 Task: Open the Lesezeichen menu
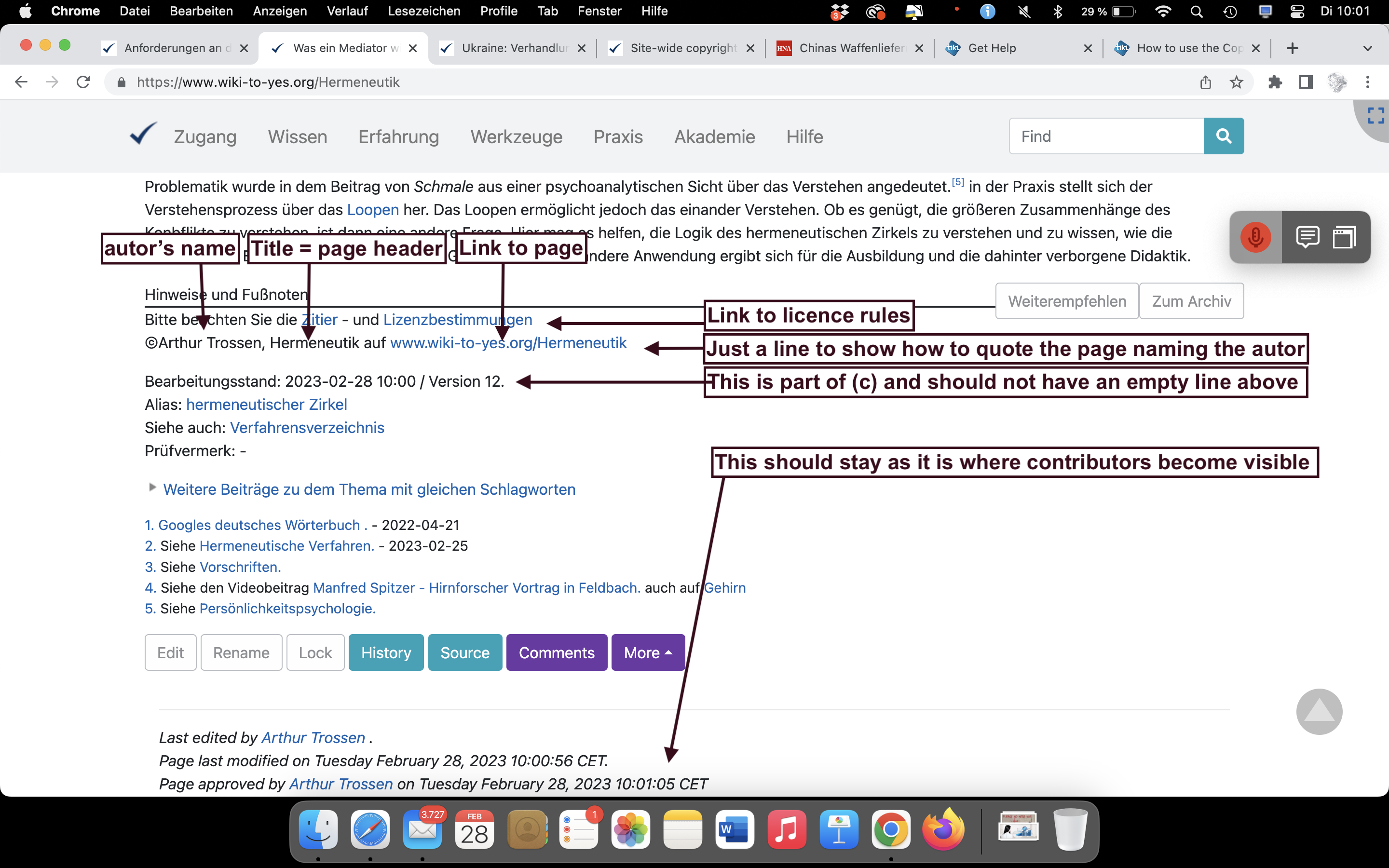click(x=423, y=11)
